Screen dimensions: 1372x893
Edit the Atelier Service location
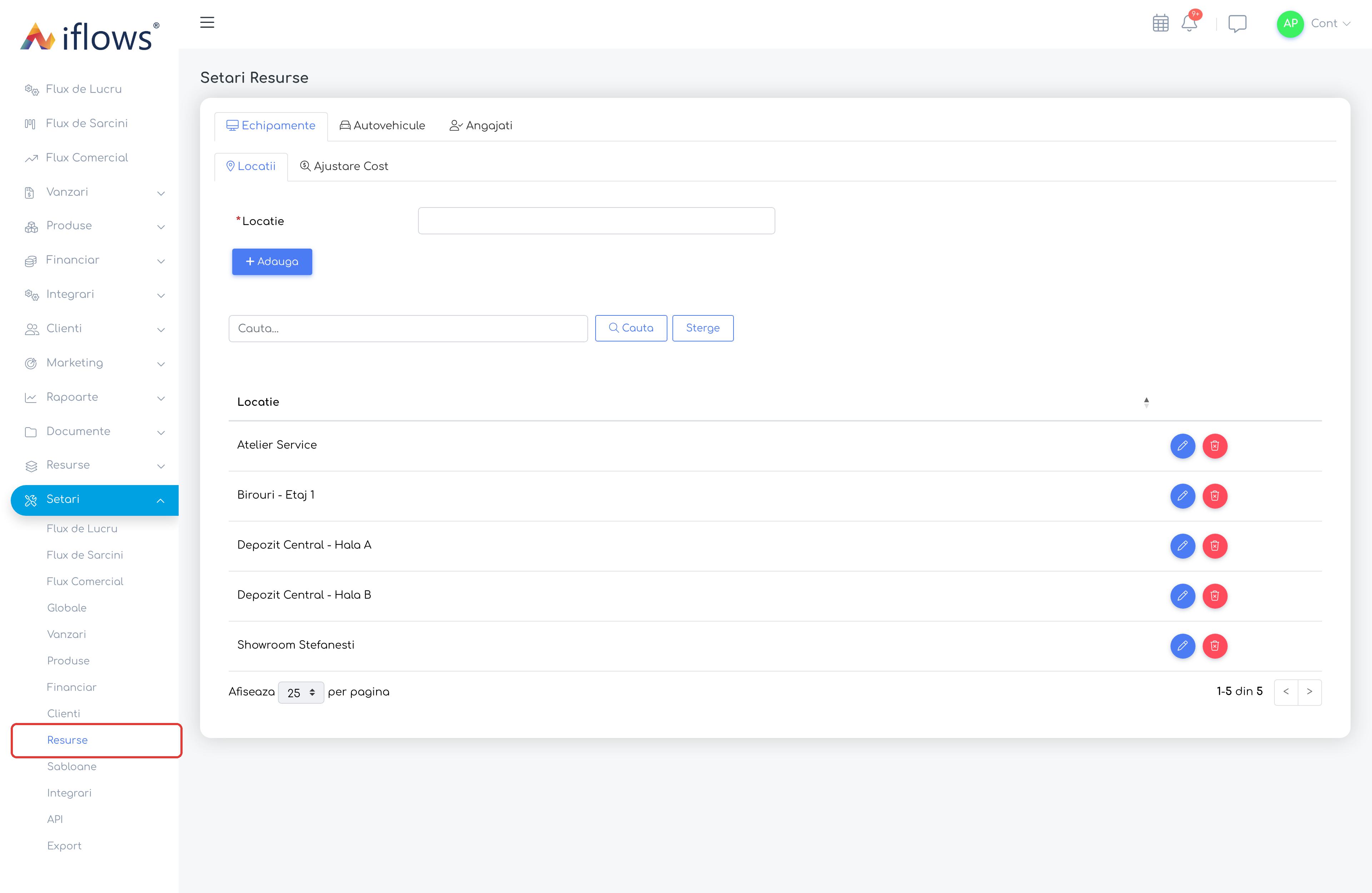coord(1182,446)
